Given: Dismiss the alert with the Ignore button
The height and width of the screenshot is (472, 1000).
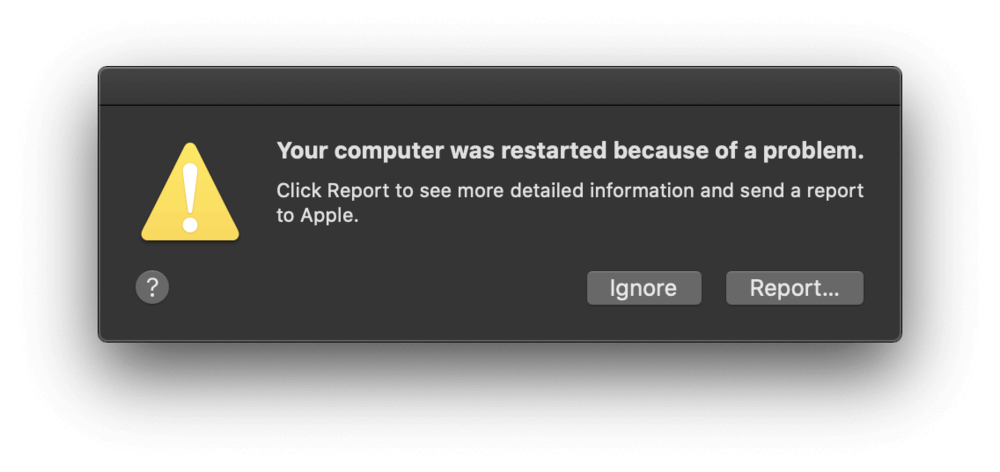Looking at the screenshot, I should pos(644,288).
